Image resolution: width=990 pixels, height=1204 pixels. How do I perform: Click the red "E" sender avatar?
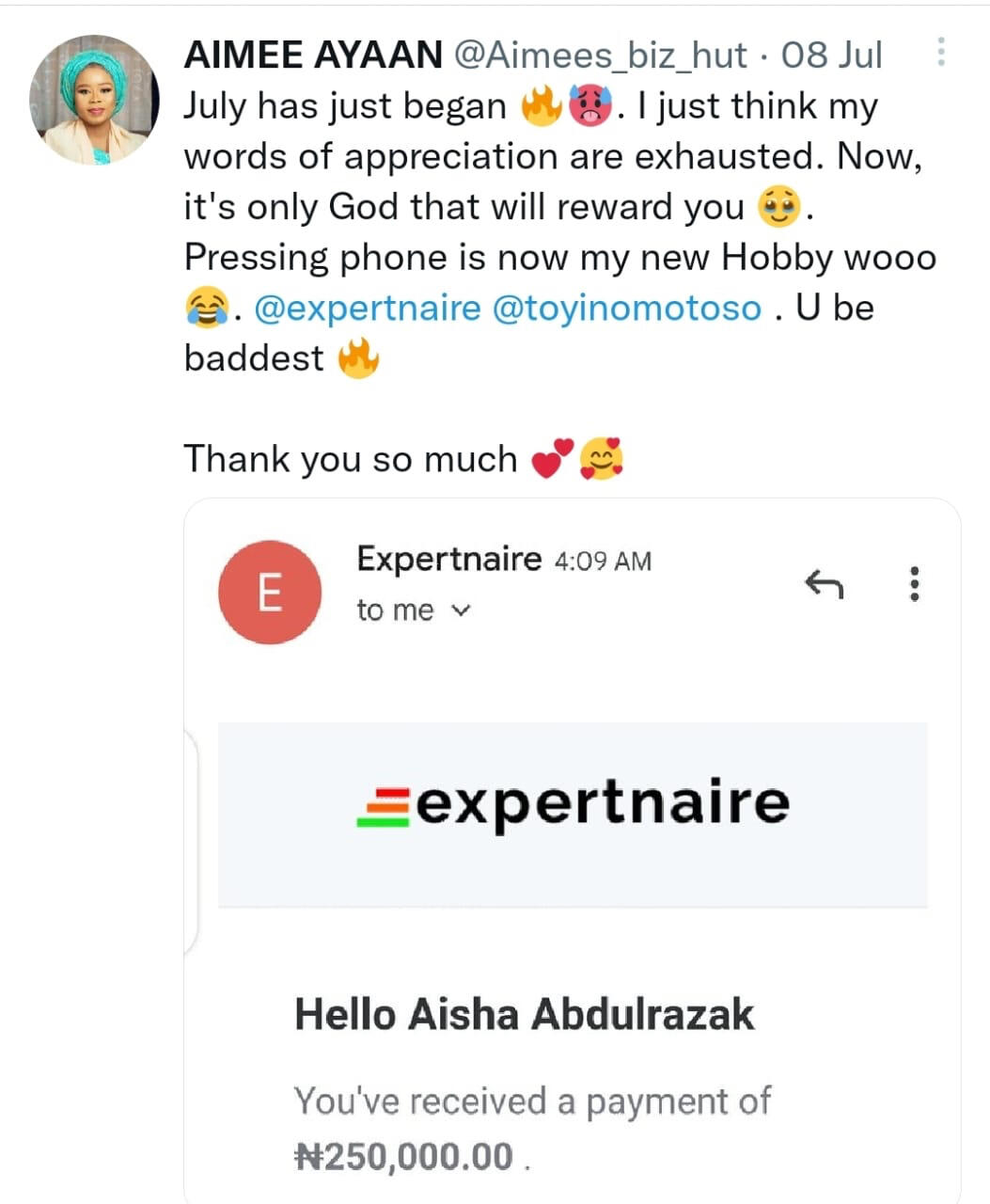270,592
